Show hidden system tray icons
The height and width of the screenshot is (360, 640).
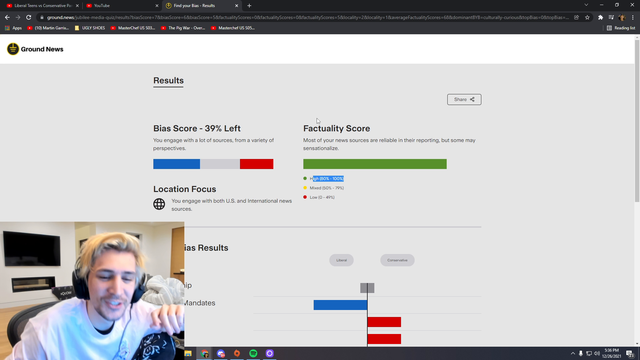click(573, 353)
